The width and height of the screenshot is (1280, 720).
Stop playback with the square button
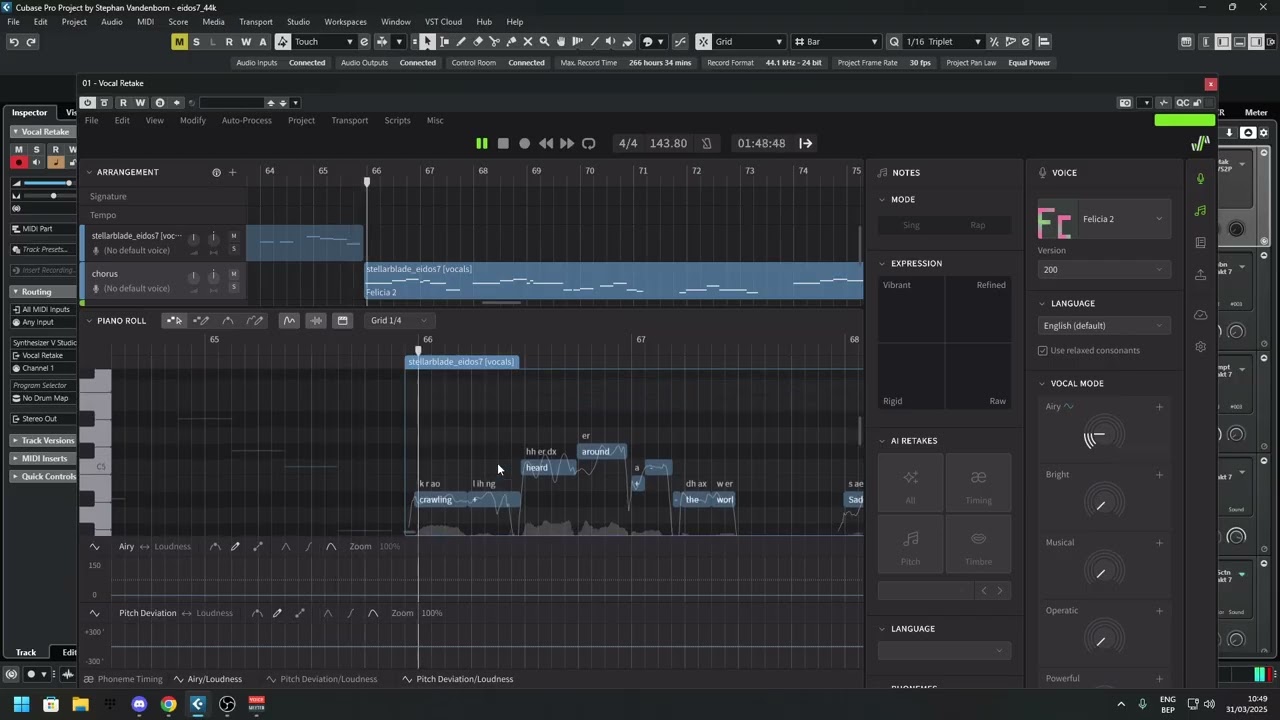point(503,144)
